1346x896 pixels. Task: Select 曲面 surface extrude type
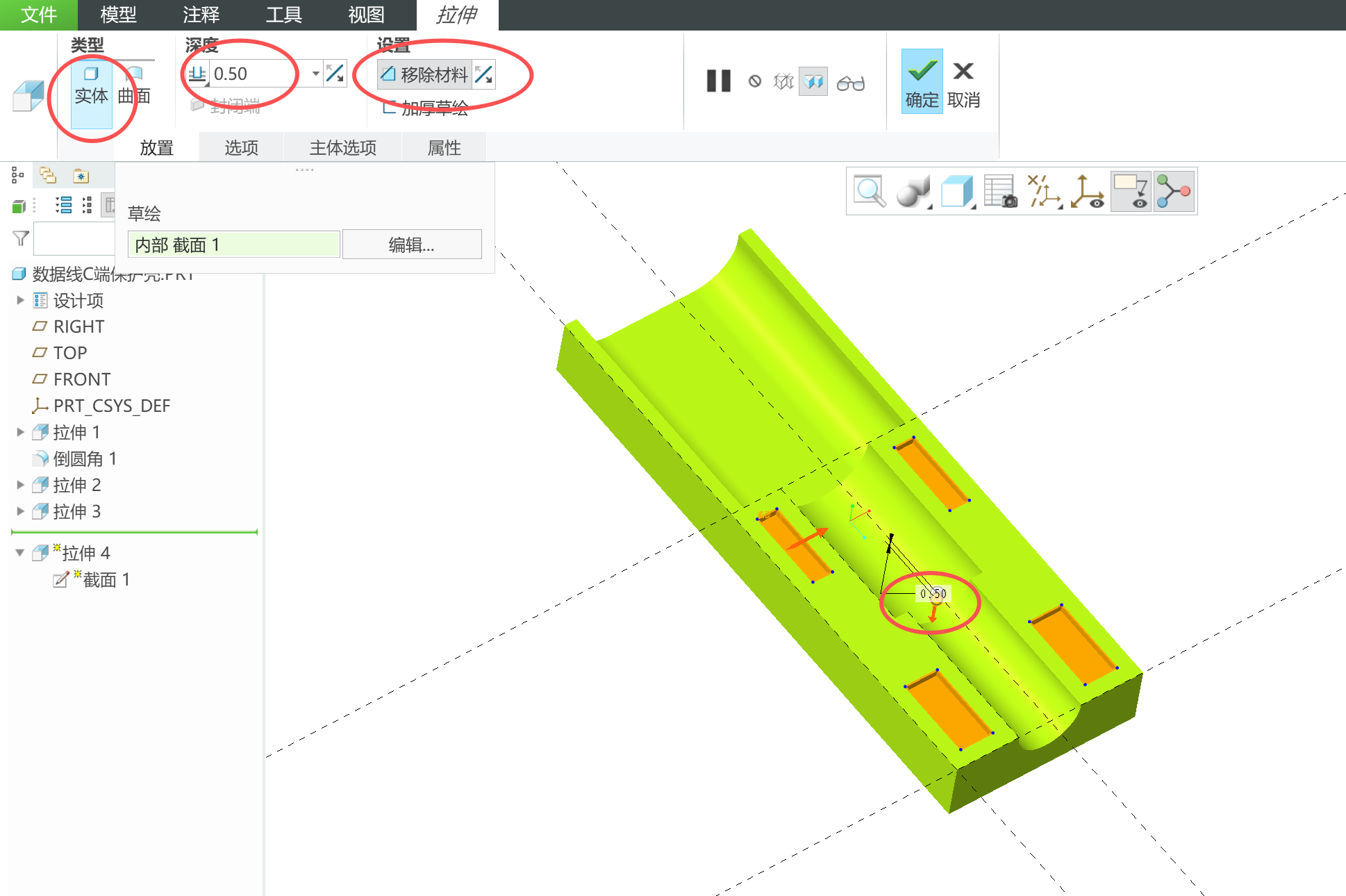pos(134,85)
